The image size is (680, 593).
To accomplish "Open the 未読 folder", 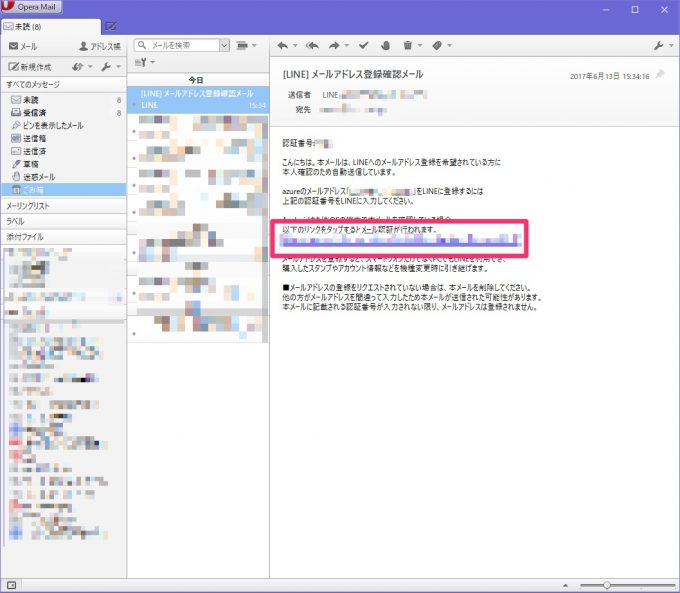I will (64, 100).
